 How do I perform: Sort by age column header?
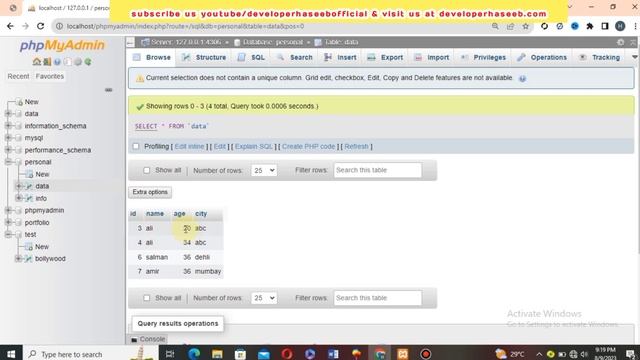coord(179,213)
